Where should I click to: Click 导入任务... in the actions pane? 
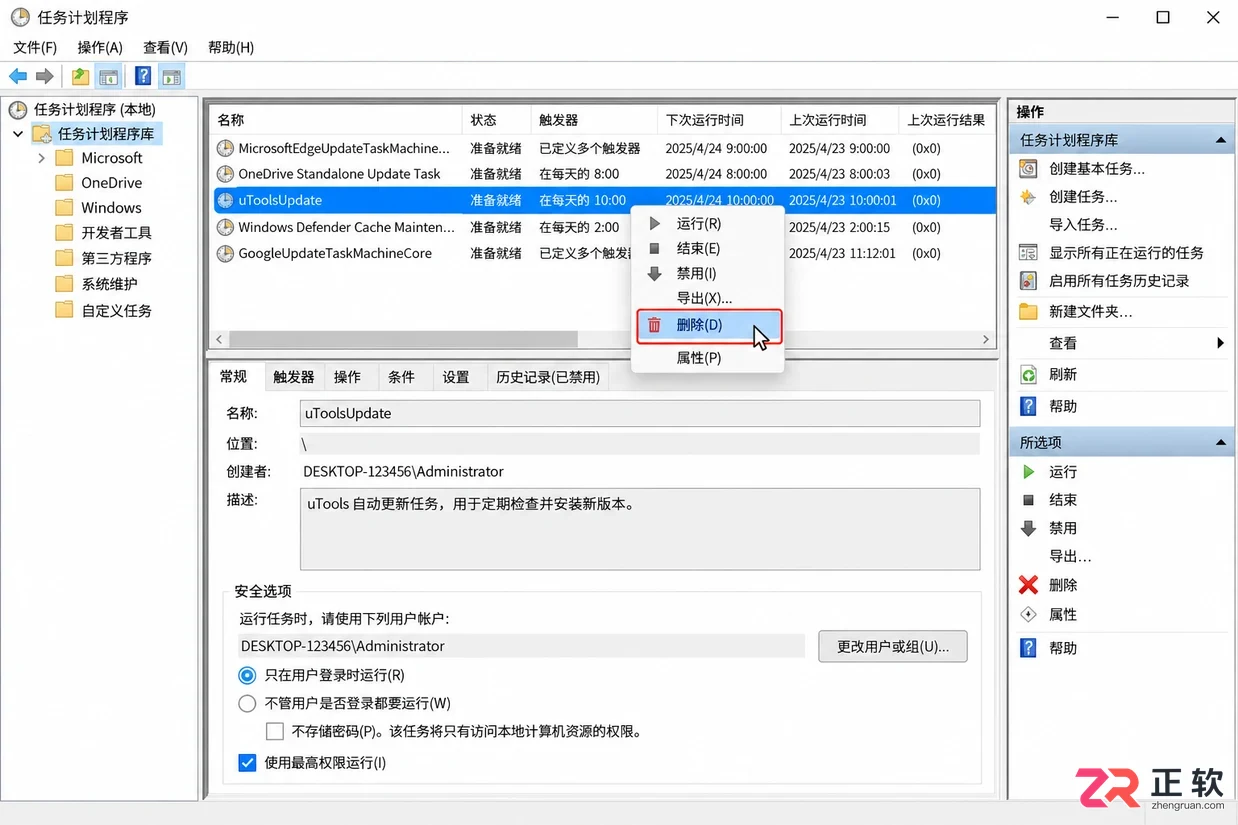[x=1083, y=225]
